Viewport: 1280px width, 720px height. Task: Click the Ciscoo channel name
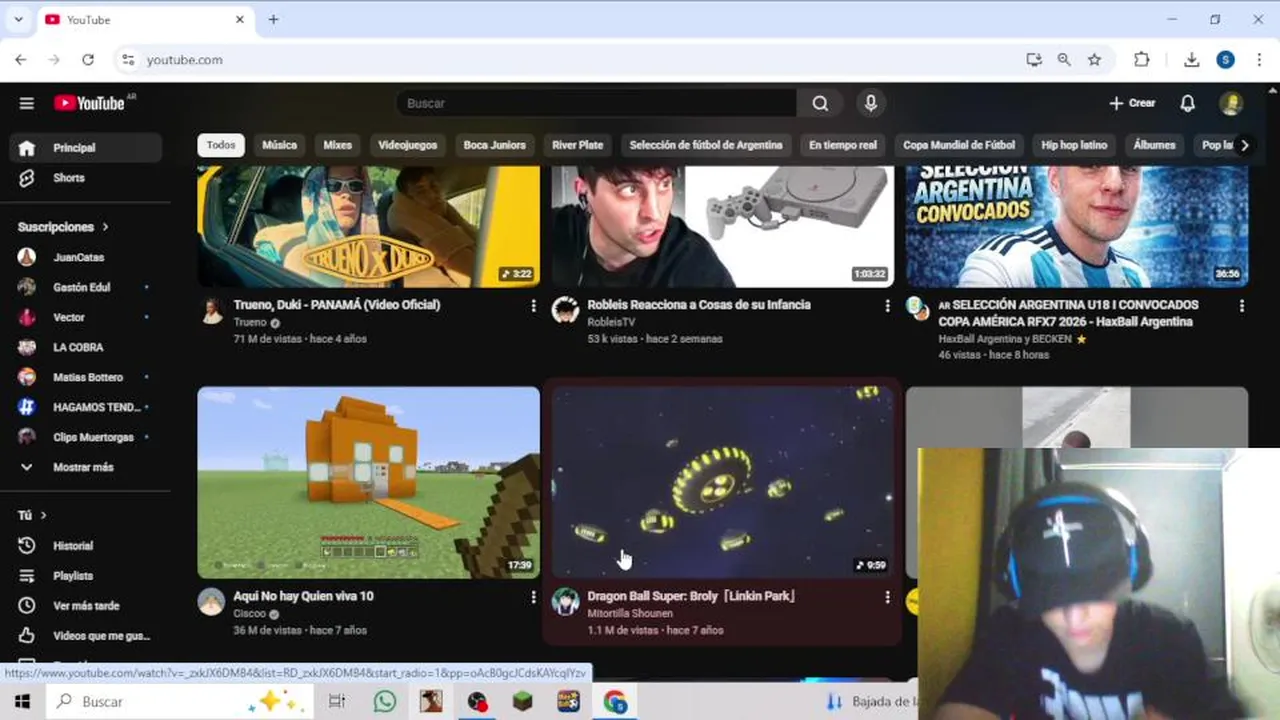(249, 614)
